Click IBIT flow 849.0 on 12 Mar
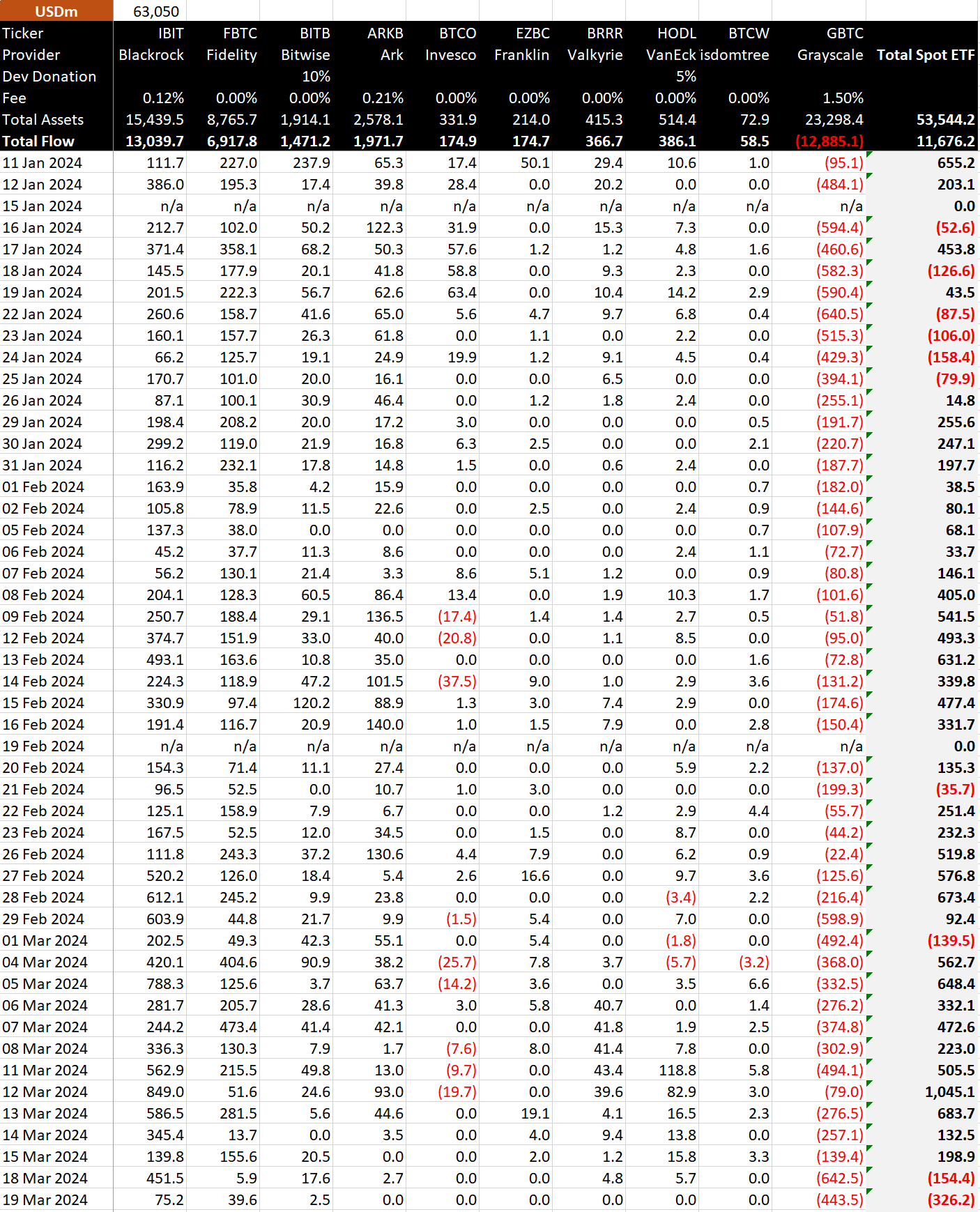 point(164,1092)
